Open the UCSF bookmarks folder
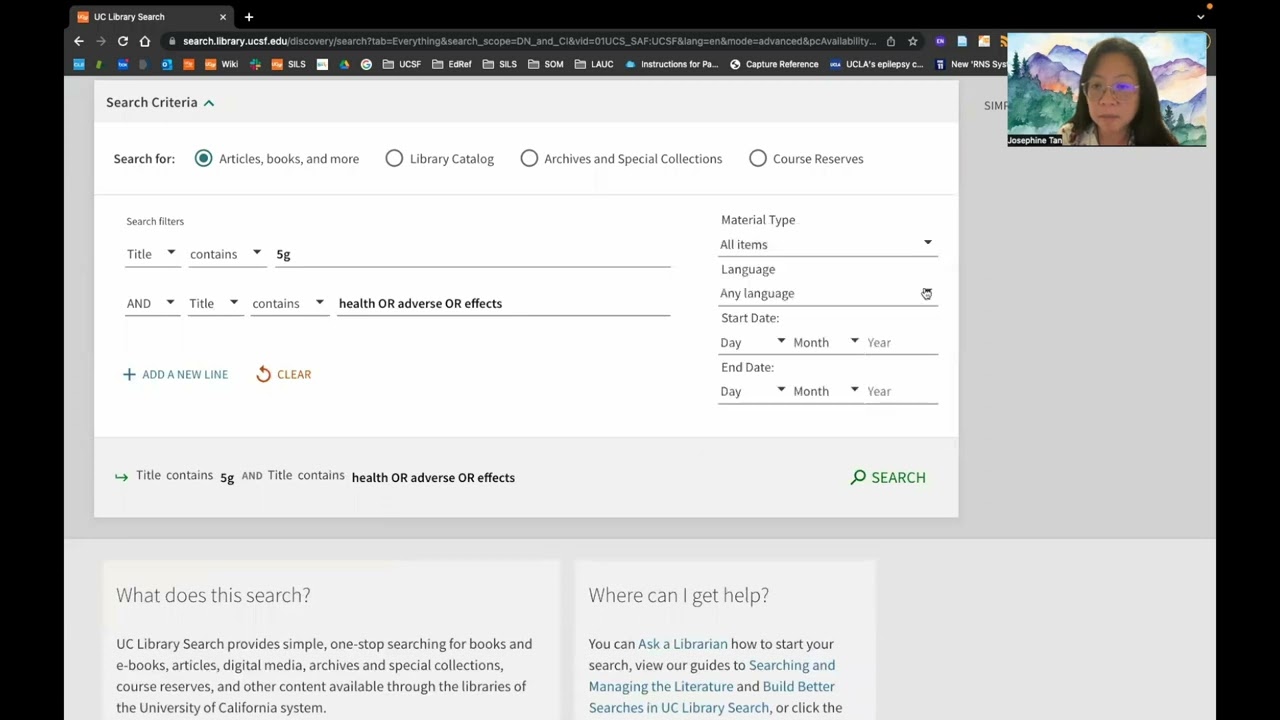This screenshot has width=1280, height=720. [402, 64]
